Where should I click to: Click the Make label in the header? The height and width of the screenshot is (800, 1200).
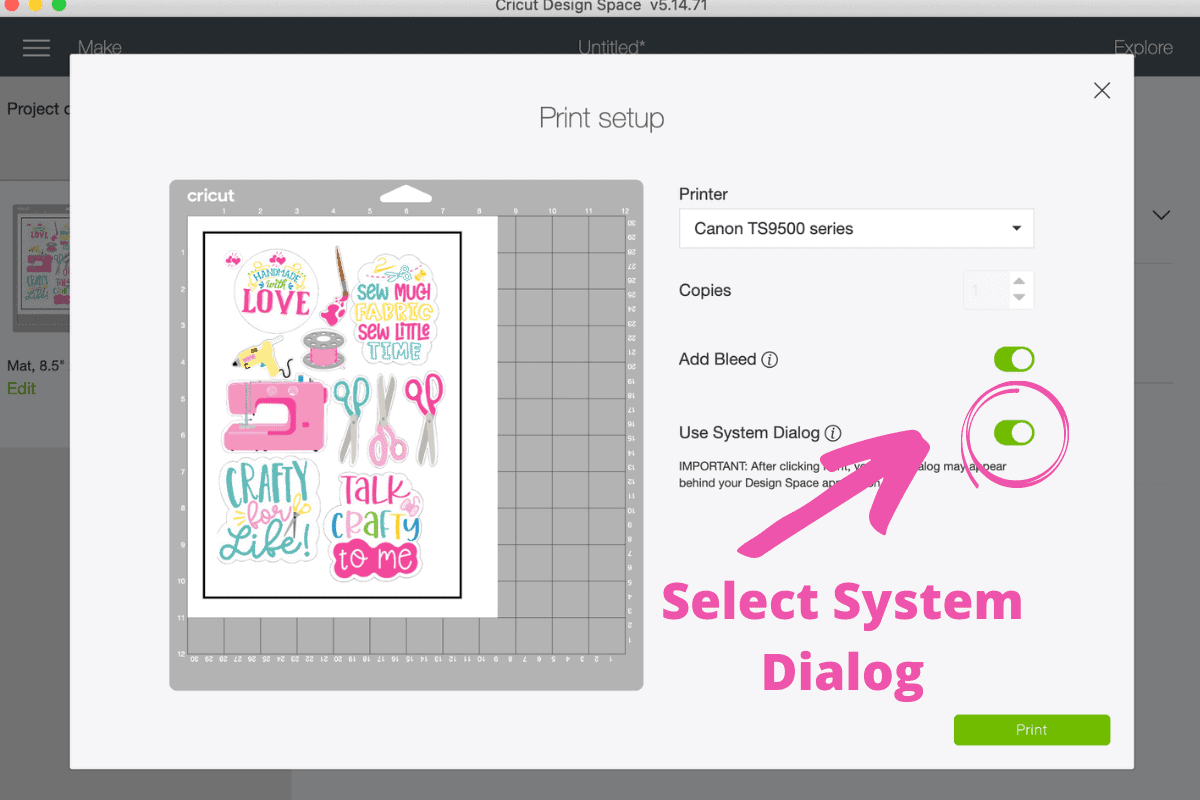100,47
